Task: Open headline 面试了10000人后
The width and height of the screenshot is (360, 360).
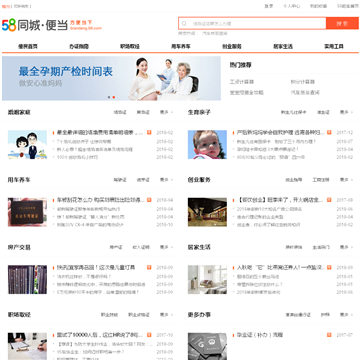Action: pos(100,335)
